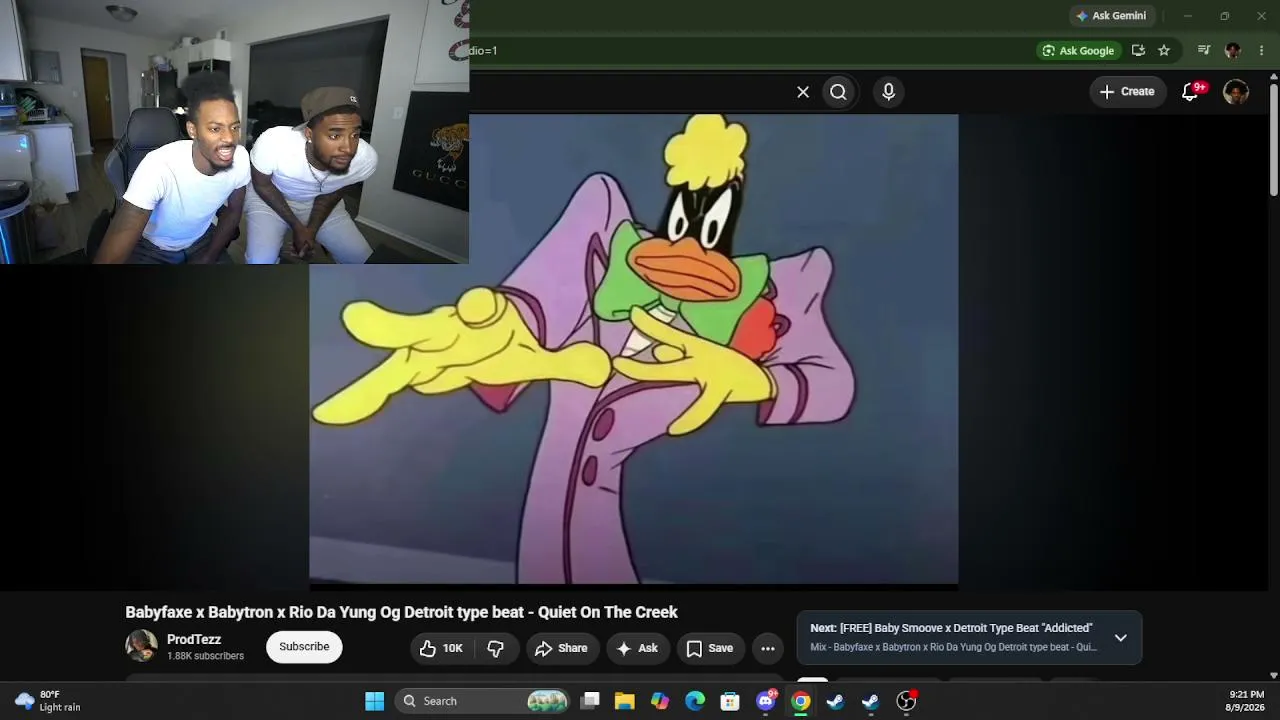Open the YouTube Create menu
The image size is (1280, 720).
point(1127,92)
